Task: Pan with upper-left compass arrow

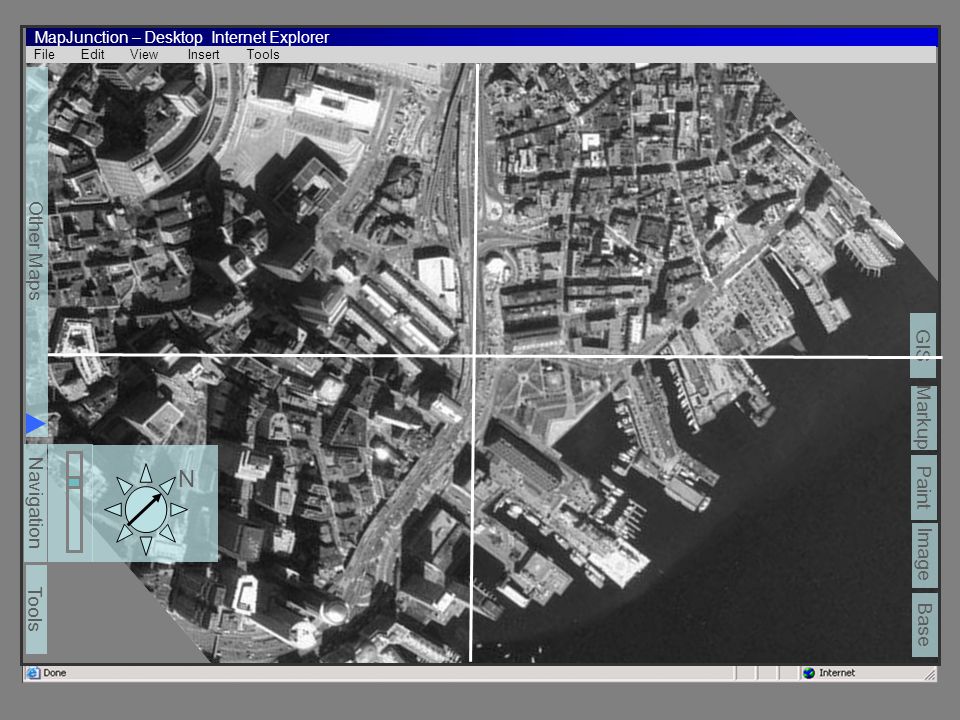Action: tap(124, 486)
